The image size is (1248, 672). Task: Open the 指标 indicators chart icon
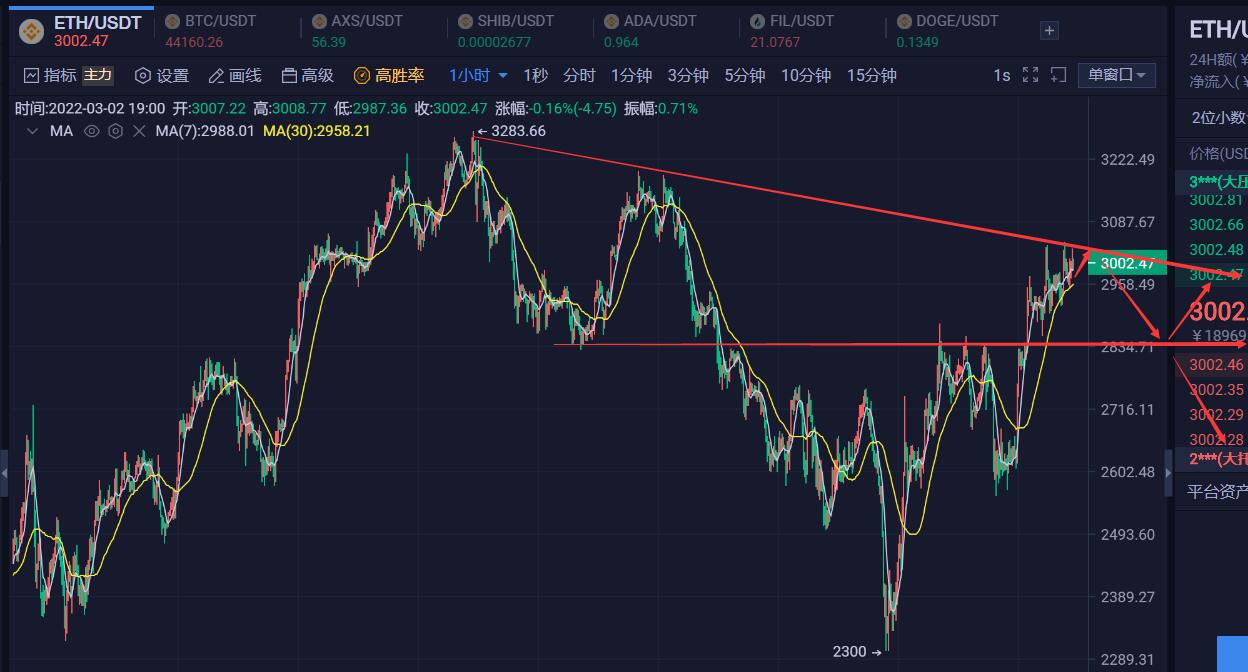coord(31,75)
